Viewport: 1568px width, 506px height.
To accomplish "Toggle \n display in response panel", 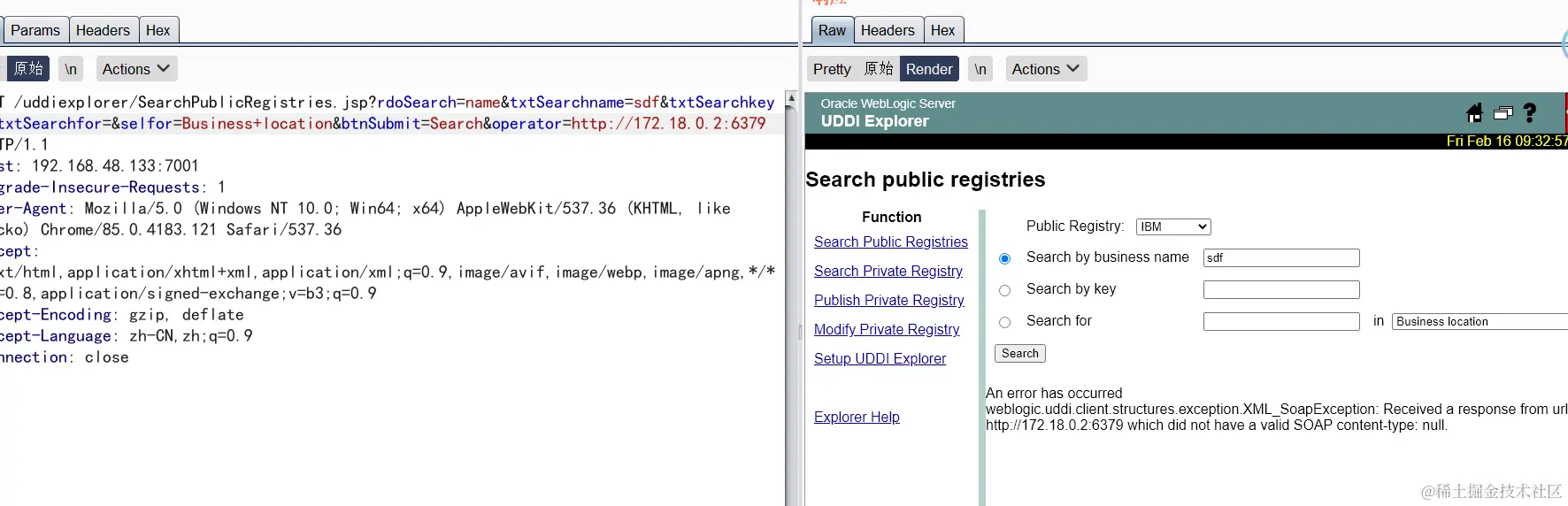I will tap(980, 69).
